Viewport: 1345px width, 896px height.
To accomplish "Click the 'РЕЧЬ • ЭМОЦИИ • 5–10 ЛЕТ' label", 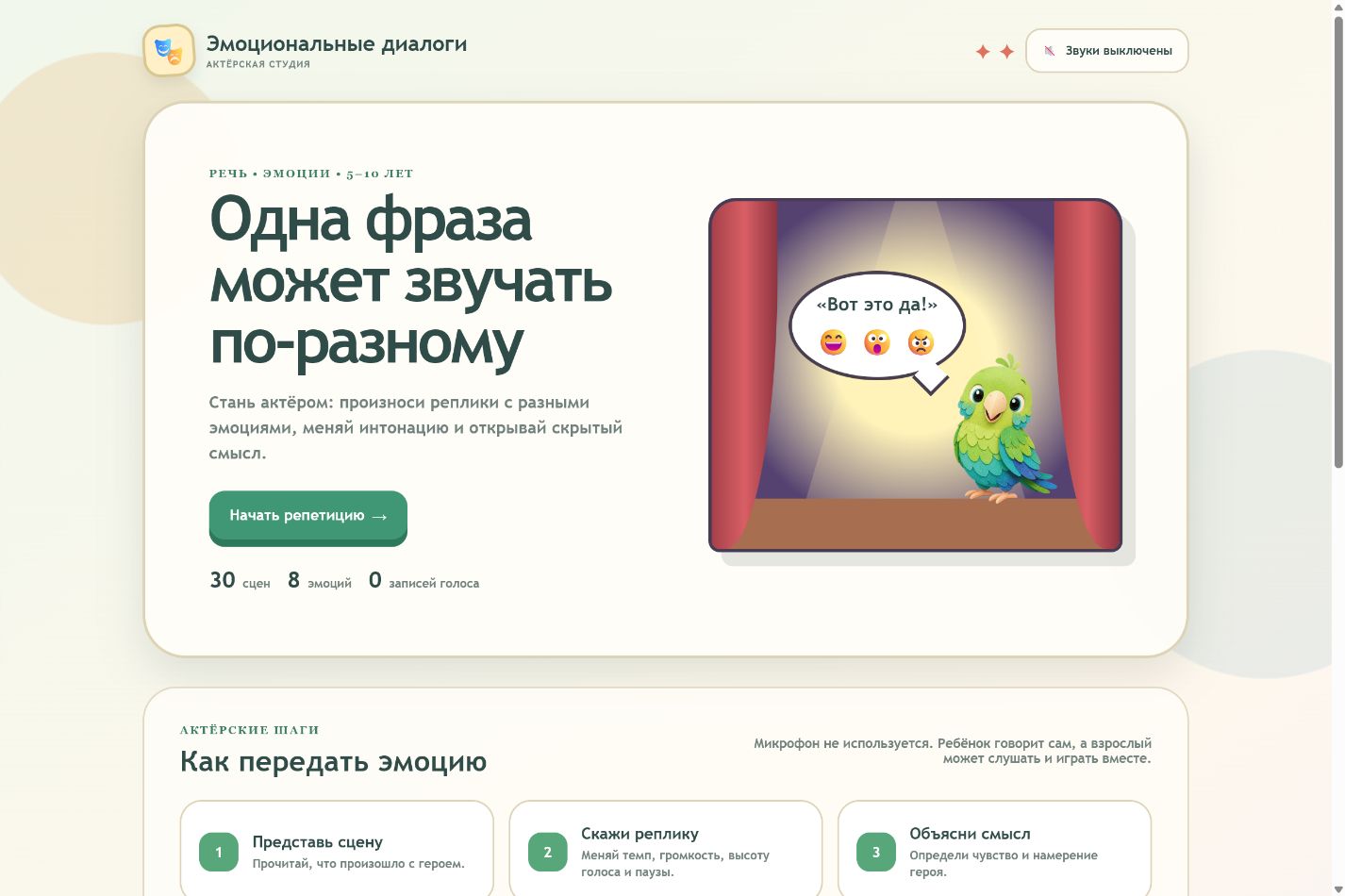I will click(x=311, y=174).
